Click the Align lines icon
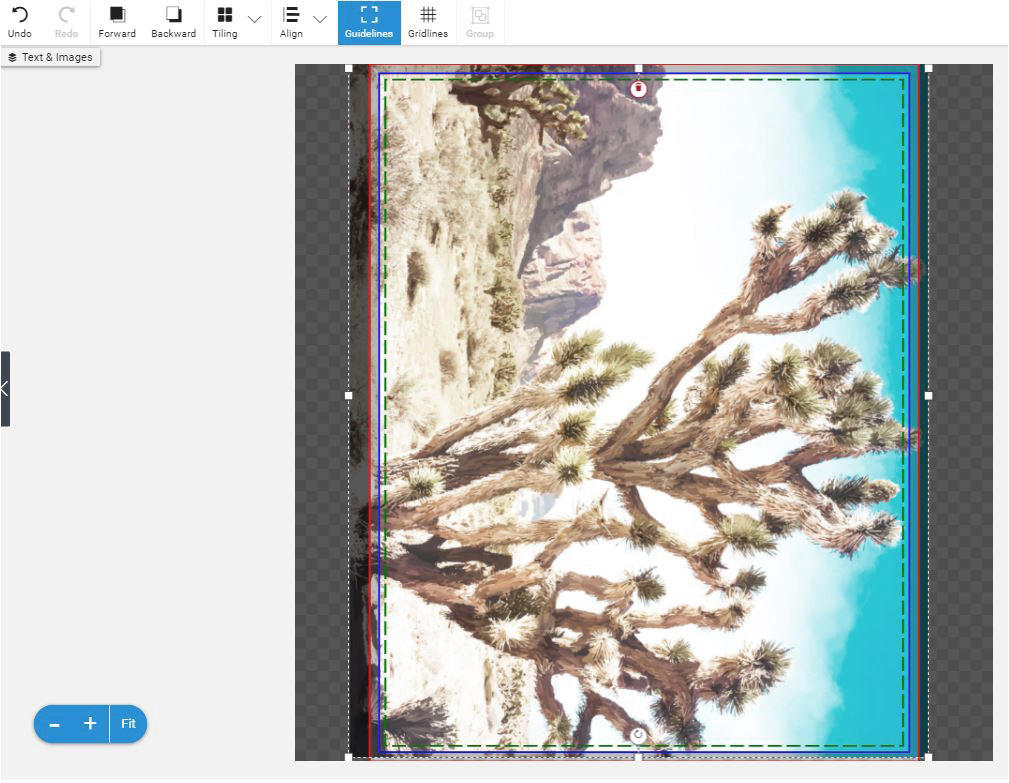 click(x=291, y=15)
